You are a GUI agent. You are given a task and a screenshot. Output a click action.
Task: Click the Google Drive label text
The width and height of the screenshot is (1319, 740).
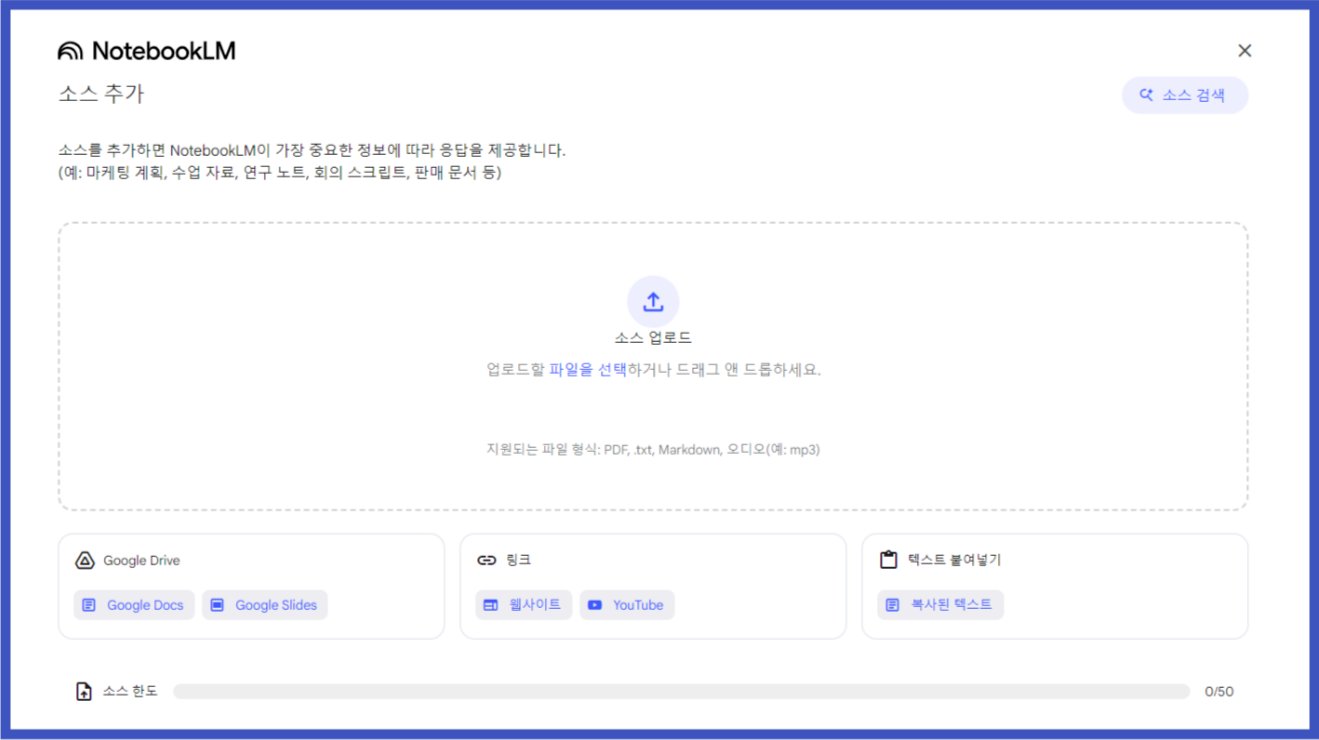(x=142, y=561)
